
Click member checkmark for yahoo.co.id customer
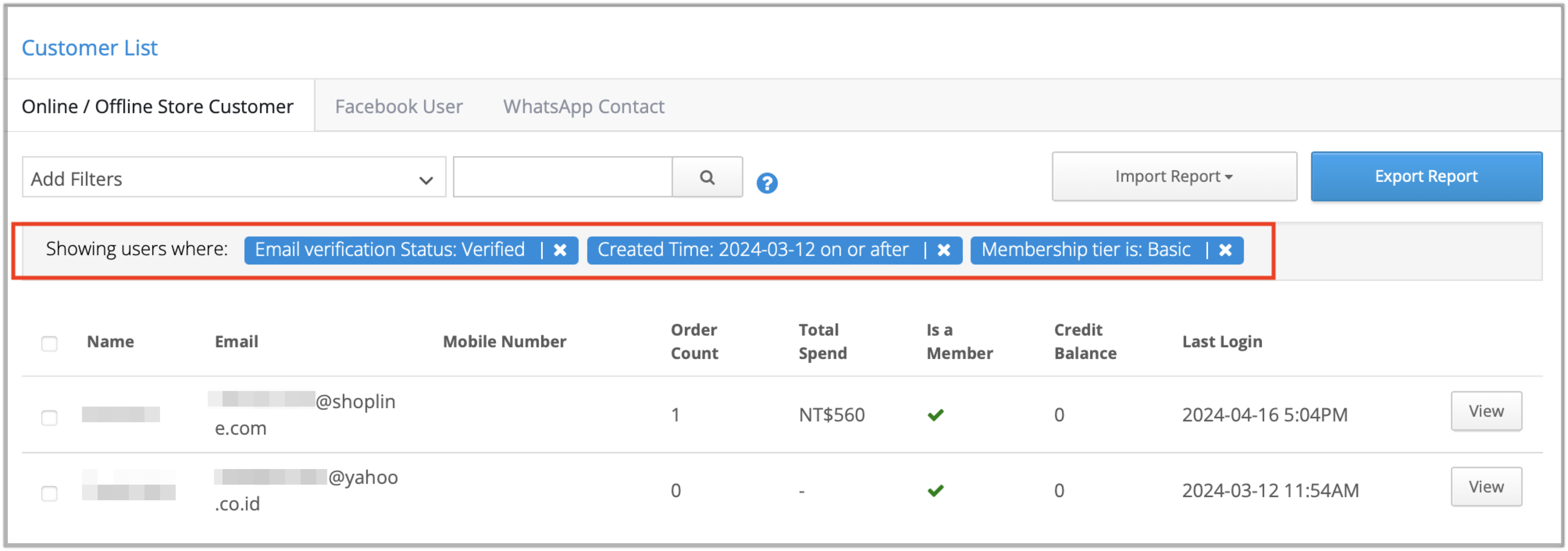935,490
